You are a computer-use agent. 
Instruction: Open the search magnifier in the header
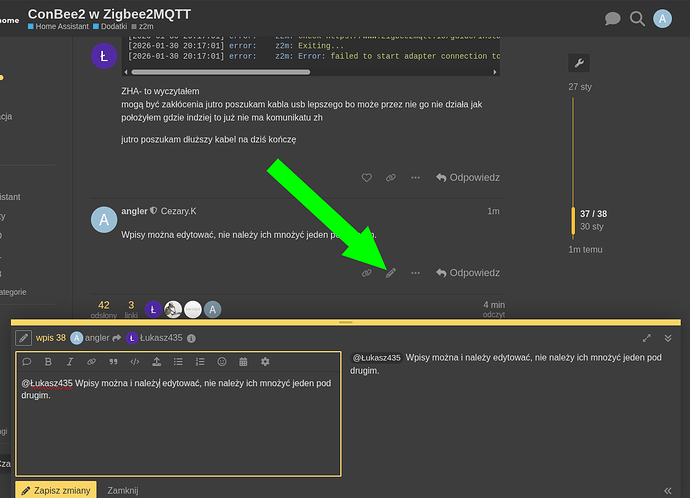pos(638,18)
